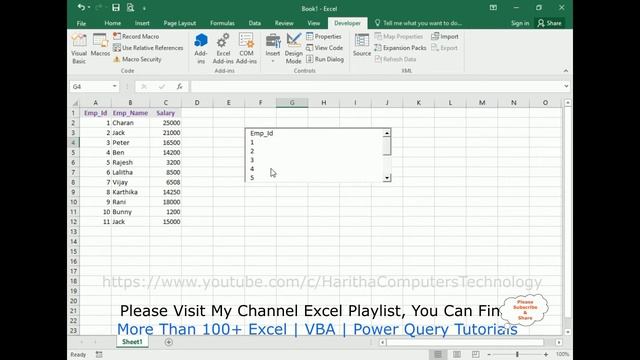Open the File tab
Viewport: 640px width, 360px height.
tap(81, 23)
